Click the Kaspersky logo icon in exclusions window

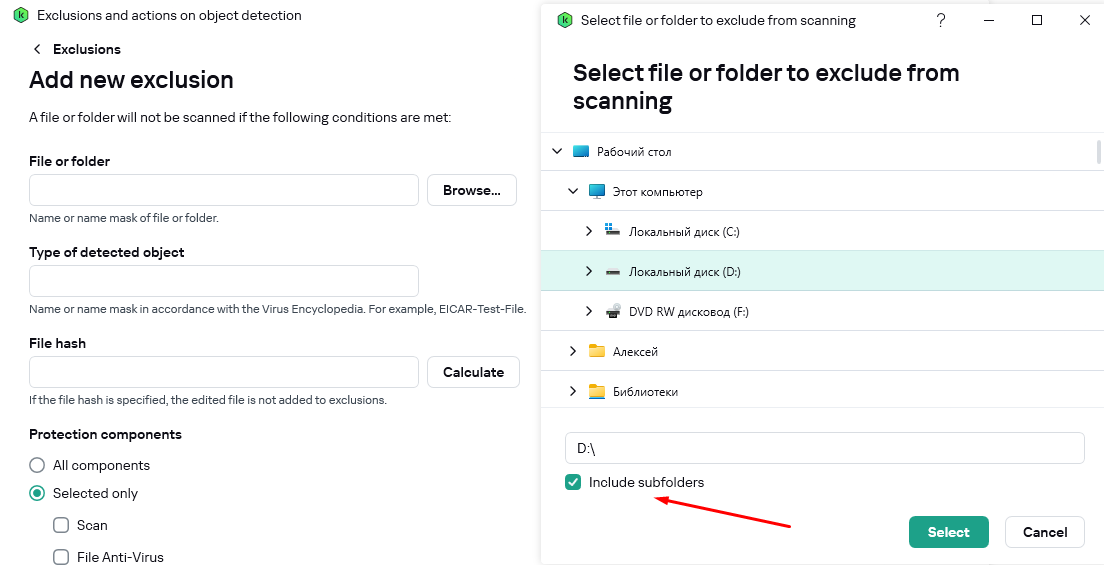coord(18,16)
